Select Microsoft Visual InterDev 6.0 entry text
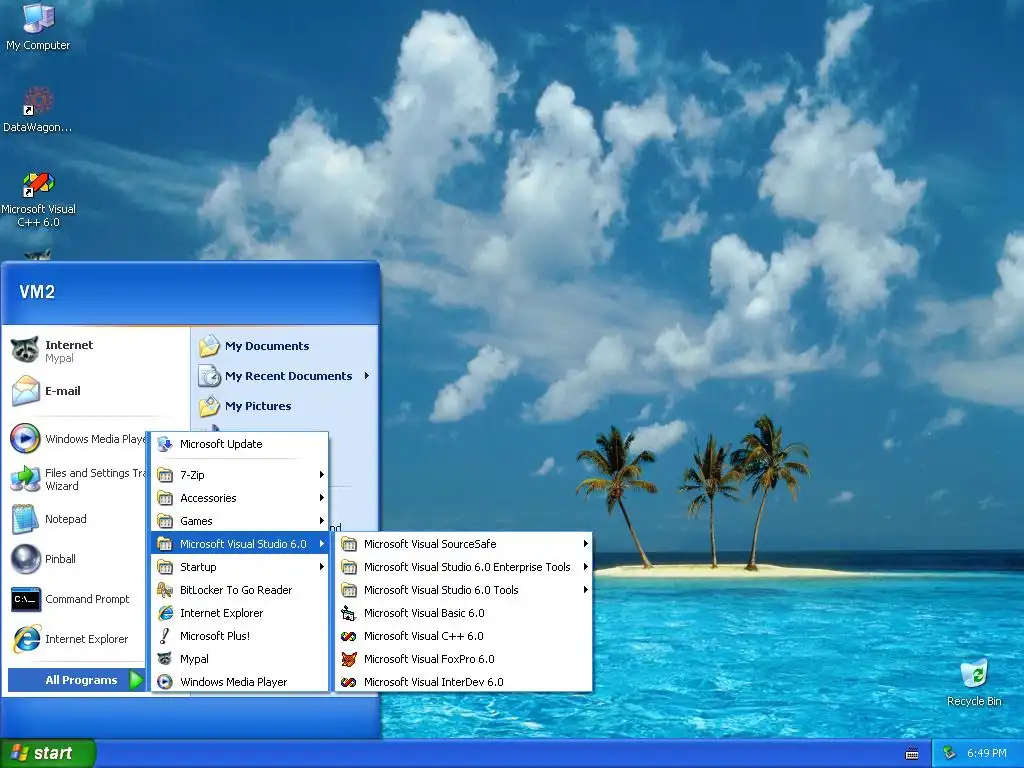 (x=434, y=682)
